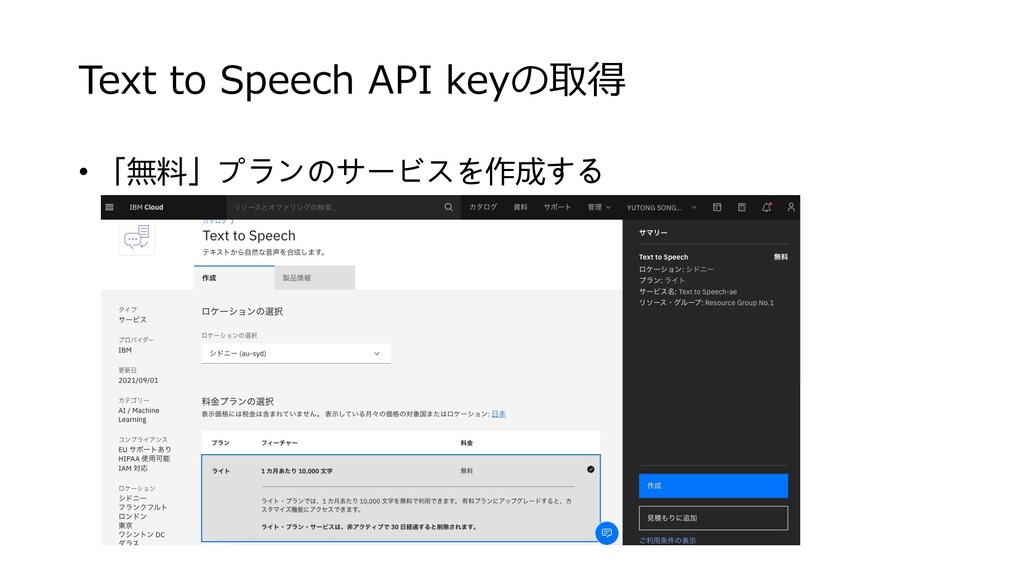Image resolution: width=1024 pixels, height=576 pixels.
Task: Click the フィーチャー column header
Action: click(279, 443)
